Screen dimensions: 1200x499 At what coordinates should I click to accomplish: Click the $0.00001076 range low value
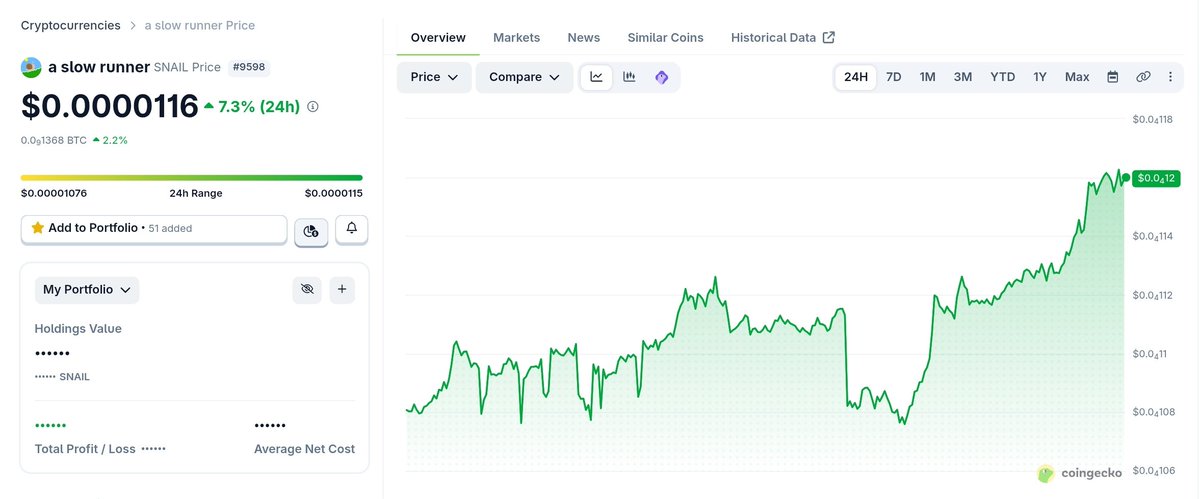pos(54,193)
